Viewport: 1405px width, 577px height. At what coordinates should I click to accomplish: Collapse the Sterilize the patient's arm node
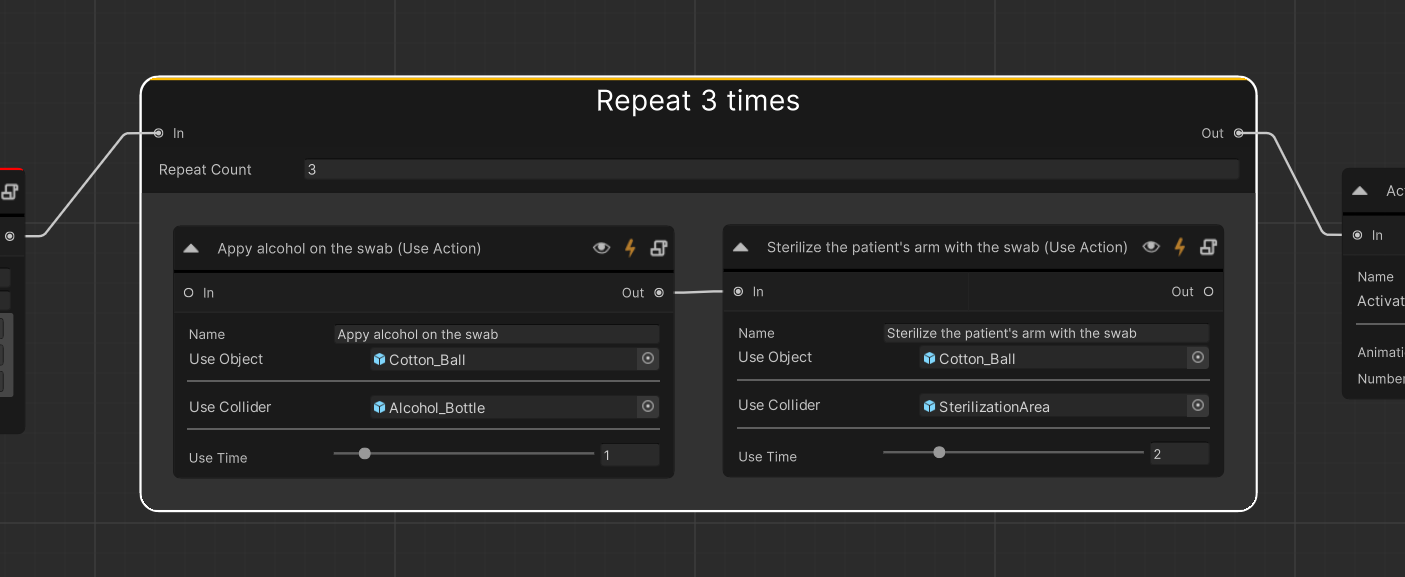point(740,246)
